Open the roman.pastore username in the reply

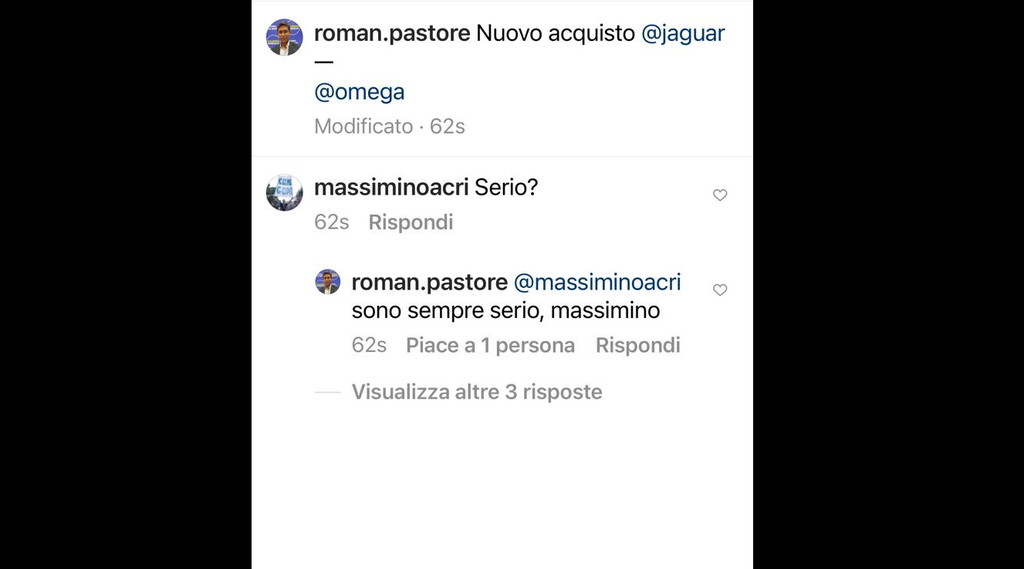coord(429,282)
